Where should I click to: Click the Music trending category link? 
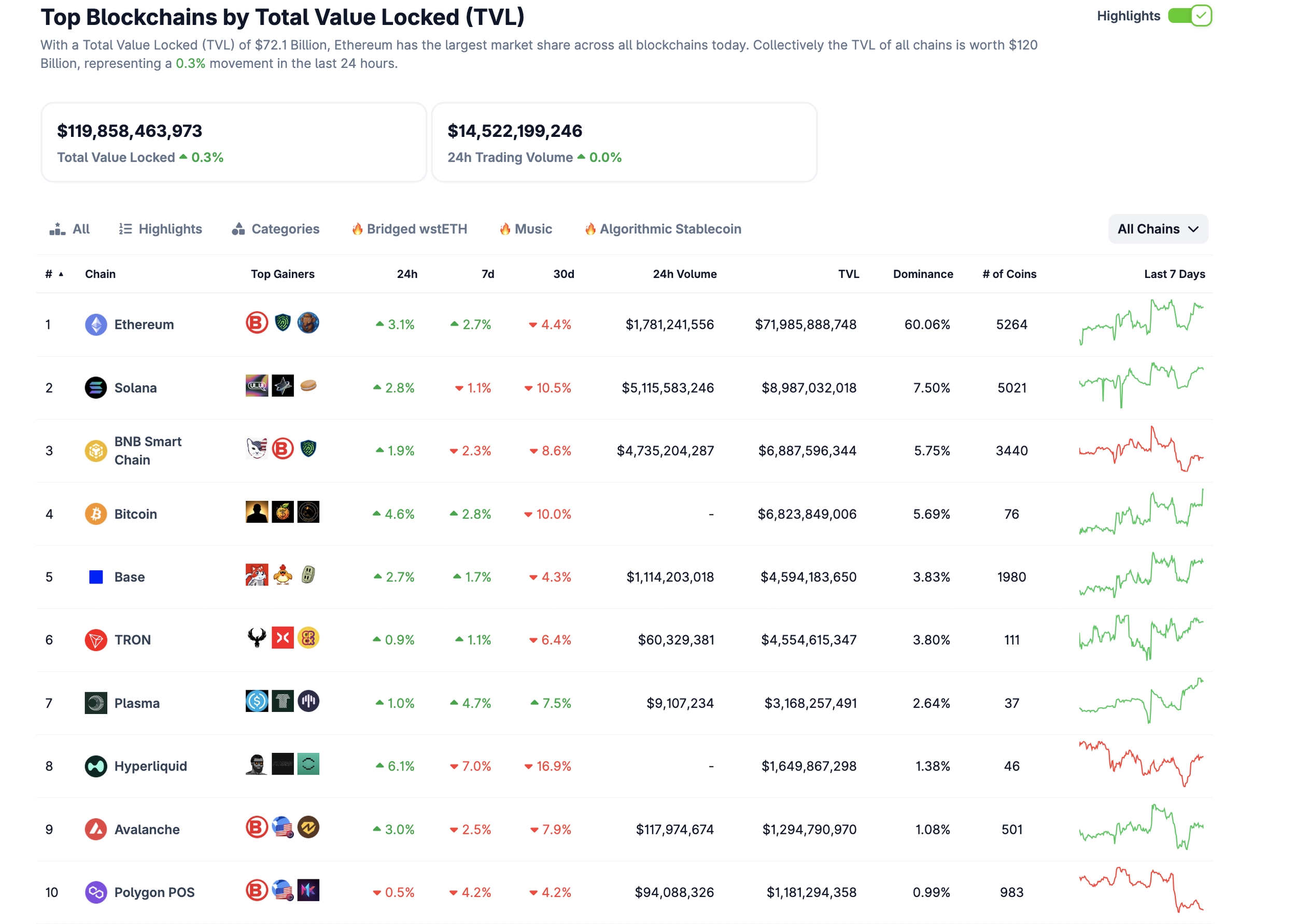coord(526,229)
